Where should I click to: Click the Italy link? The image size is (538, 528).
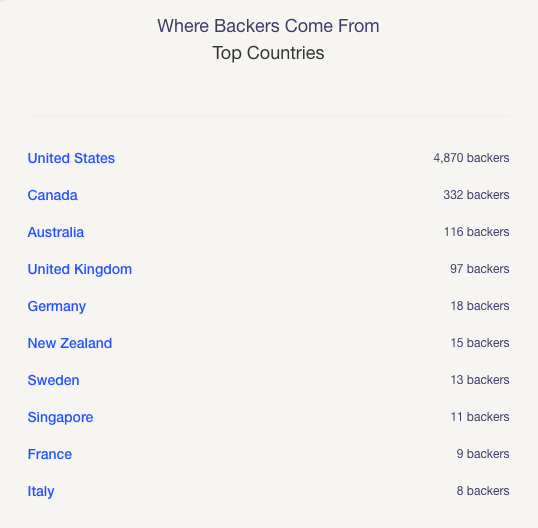point(41,492)
